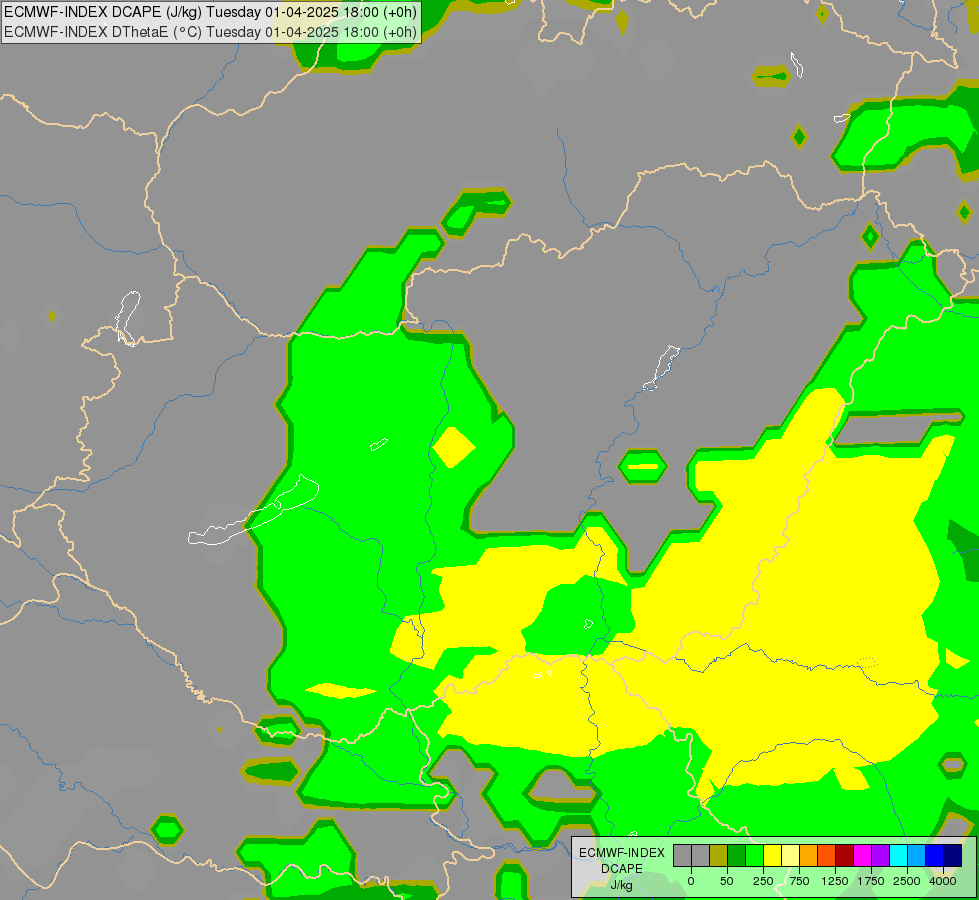Image resolution: width=979 pixels, height=900 pixels.
Task: Choose the light blue legend swatch
Action: [917, 856]
